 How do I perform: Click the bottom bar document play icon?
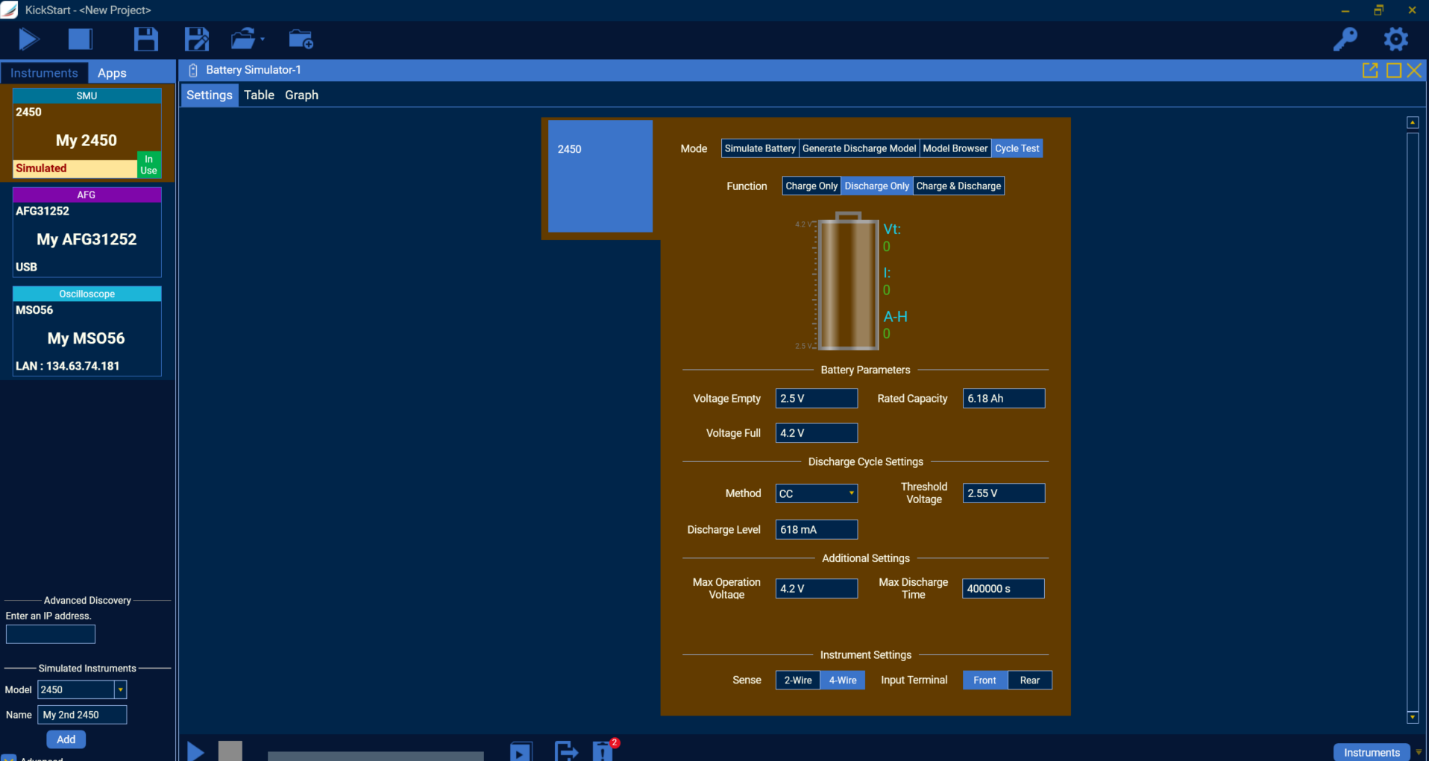pyautogui.click(x=521, y=752)
